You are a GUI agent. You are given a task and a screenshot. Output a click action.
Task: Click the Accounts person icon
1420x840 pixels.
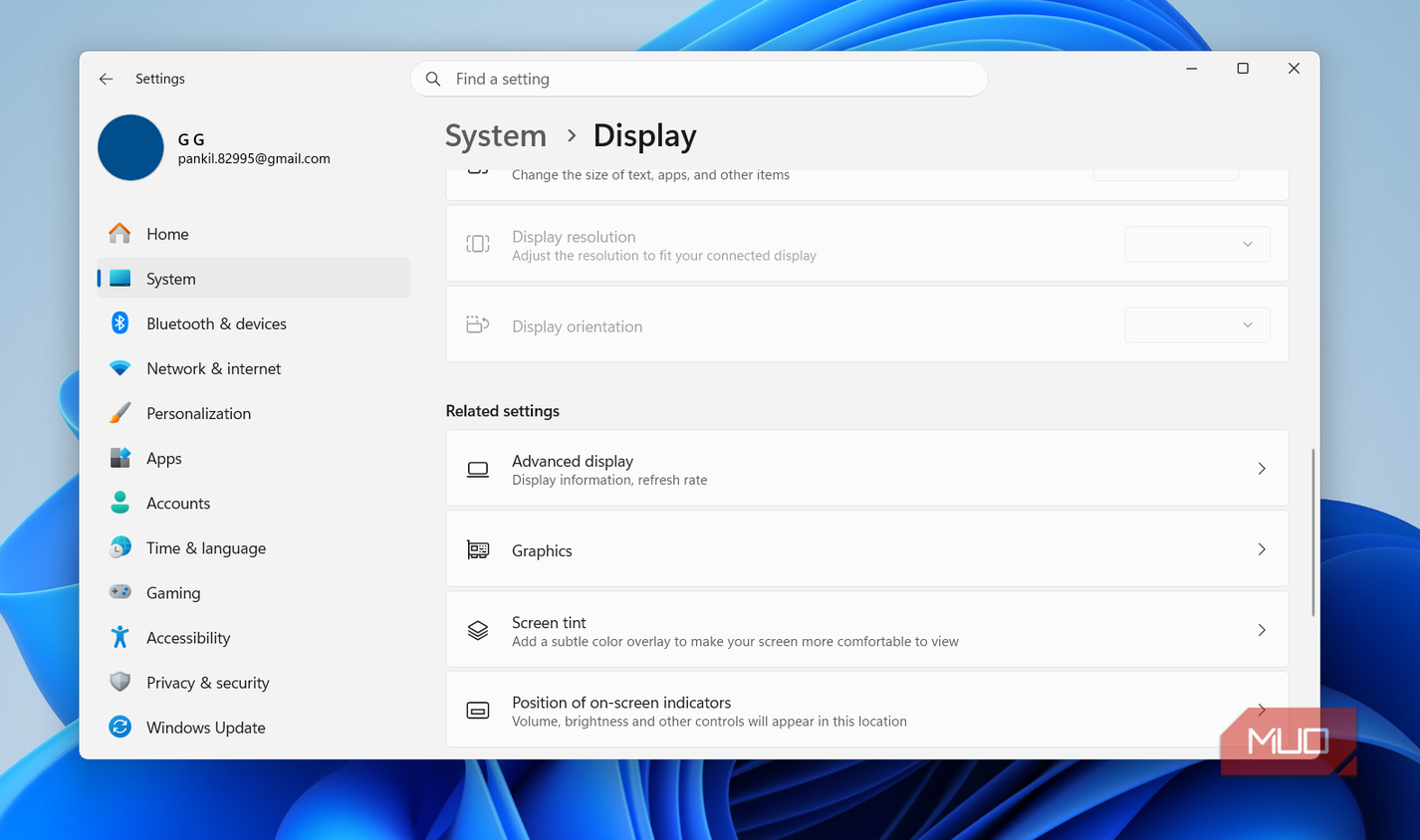[x=119, y=503]
